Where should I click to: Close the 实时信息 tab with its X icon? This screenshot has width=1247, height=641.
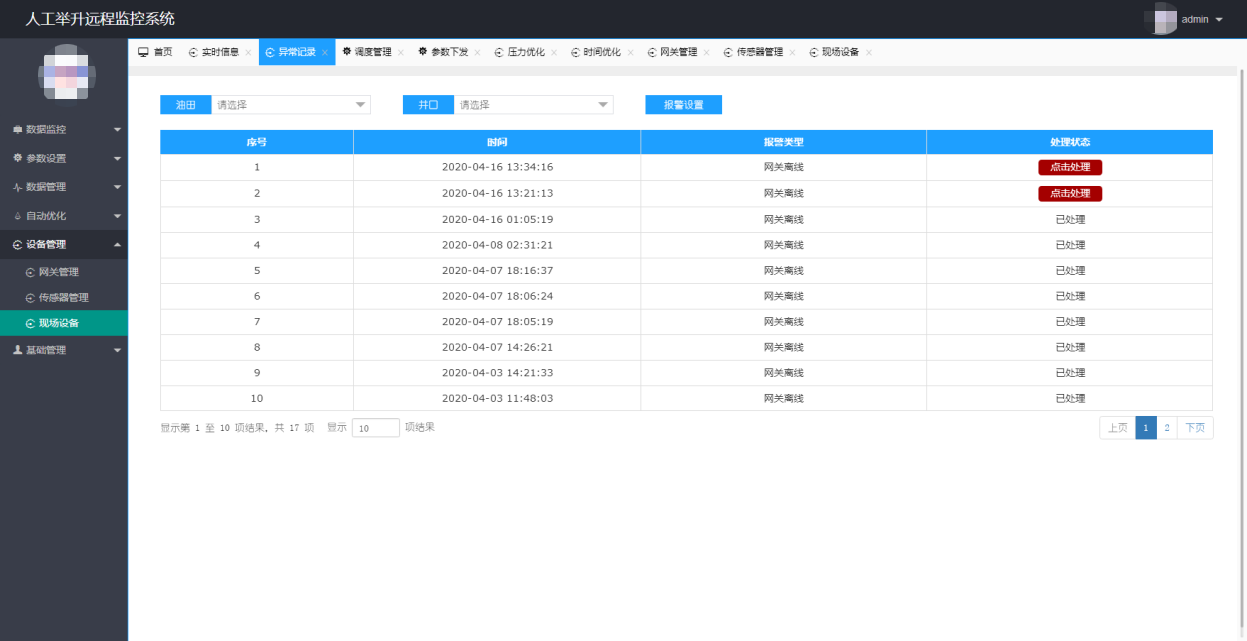click(x=248, y=53)
